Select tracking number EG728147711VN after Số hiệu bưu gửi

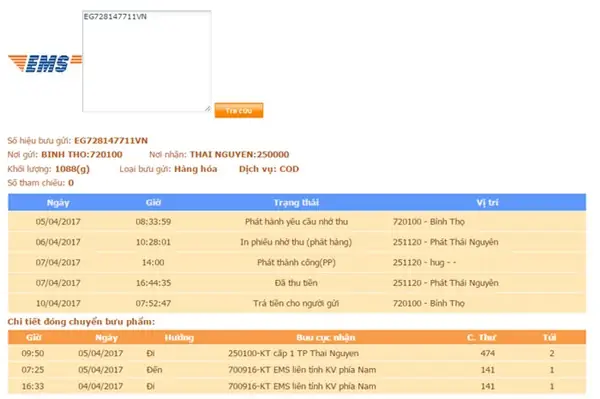pos(111,140)
